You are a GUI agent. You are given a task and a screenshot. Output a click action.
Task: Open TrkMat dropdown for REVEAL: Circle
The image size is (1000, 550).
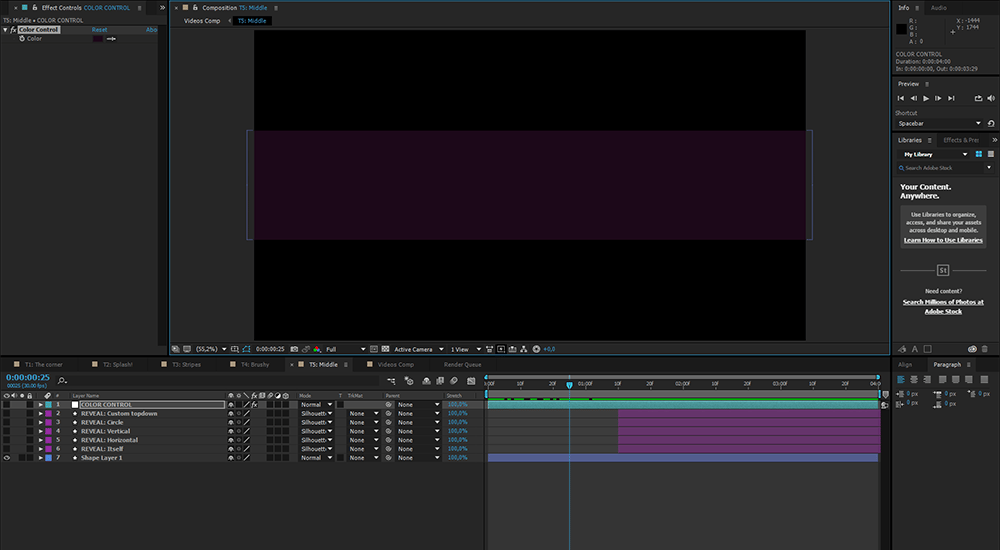tap(363, 422)
